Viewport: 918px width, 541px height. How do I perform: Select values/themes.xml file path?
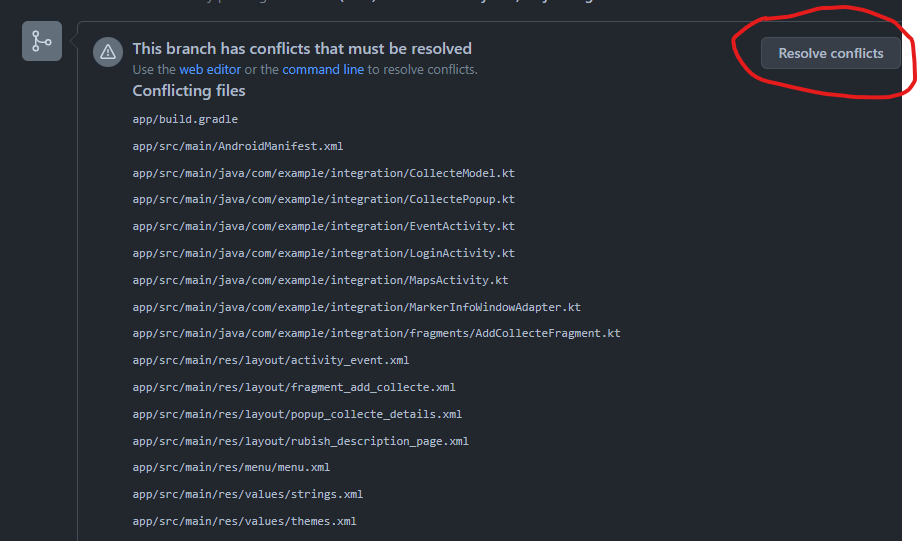click(x=244, y=521)
